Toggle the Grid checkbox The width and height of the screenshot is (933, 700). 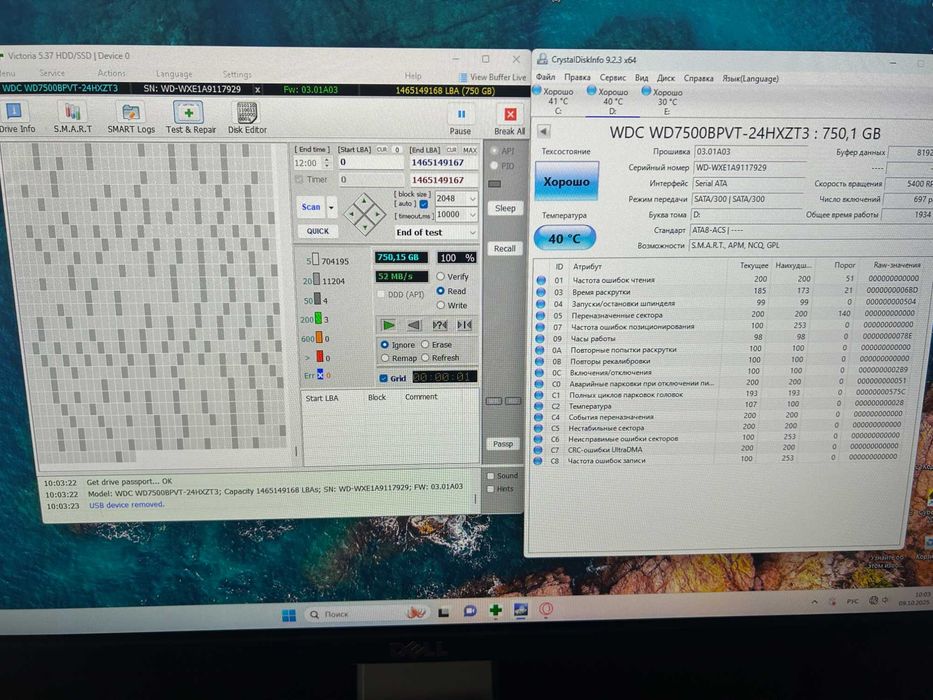pos(384,378)
